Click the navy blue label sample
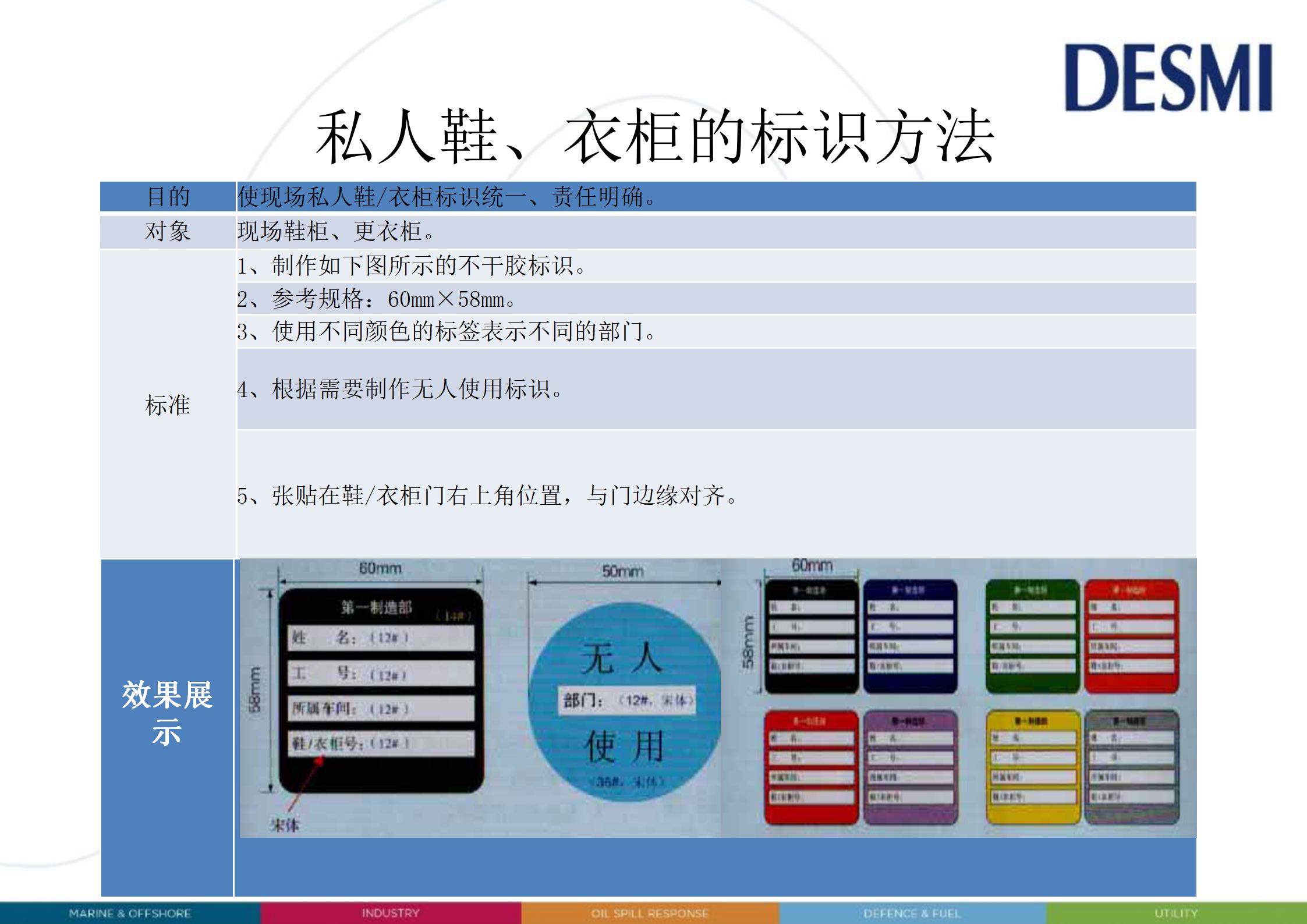Screen dimensions: 1307x924 pos(910,636)
